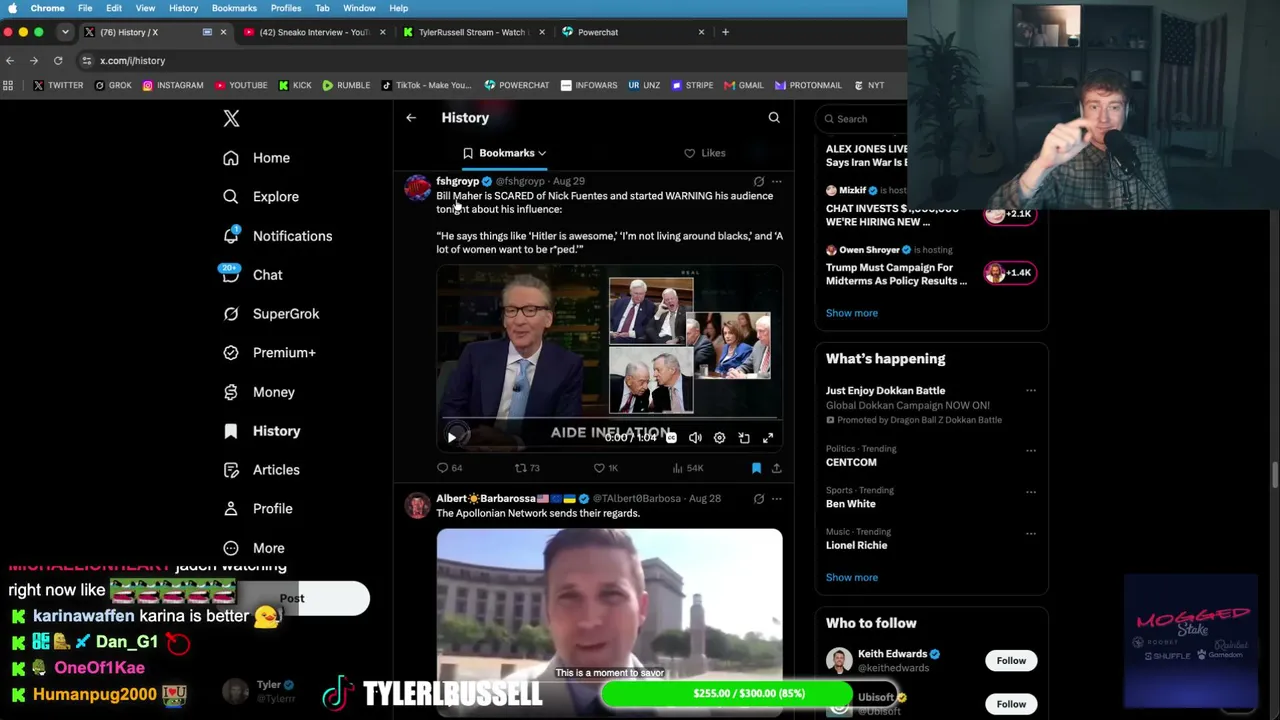Viewport: 1280px width, 720px height.
Task: Open the Bookmarks menu in macOS menu bar
Action: tap(234, 8)
